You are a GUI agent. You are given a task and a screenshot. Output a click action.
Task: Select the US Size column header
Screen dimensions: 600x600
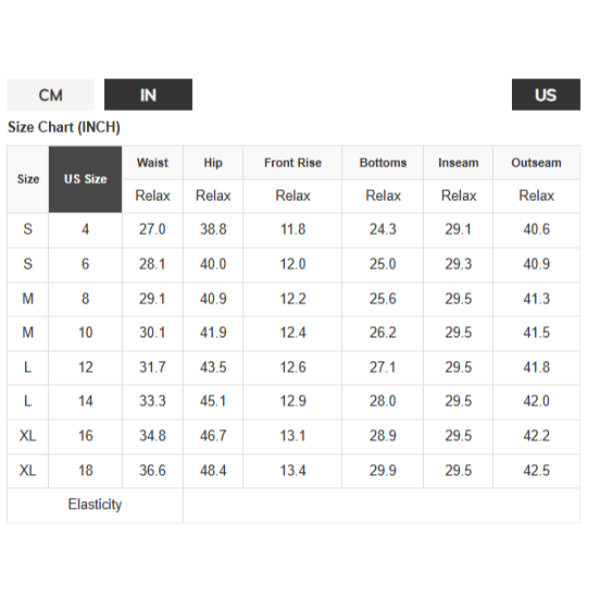[85, 179]
